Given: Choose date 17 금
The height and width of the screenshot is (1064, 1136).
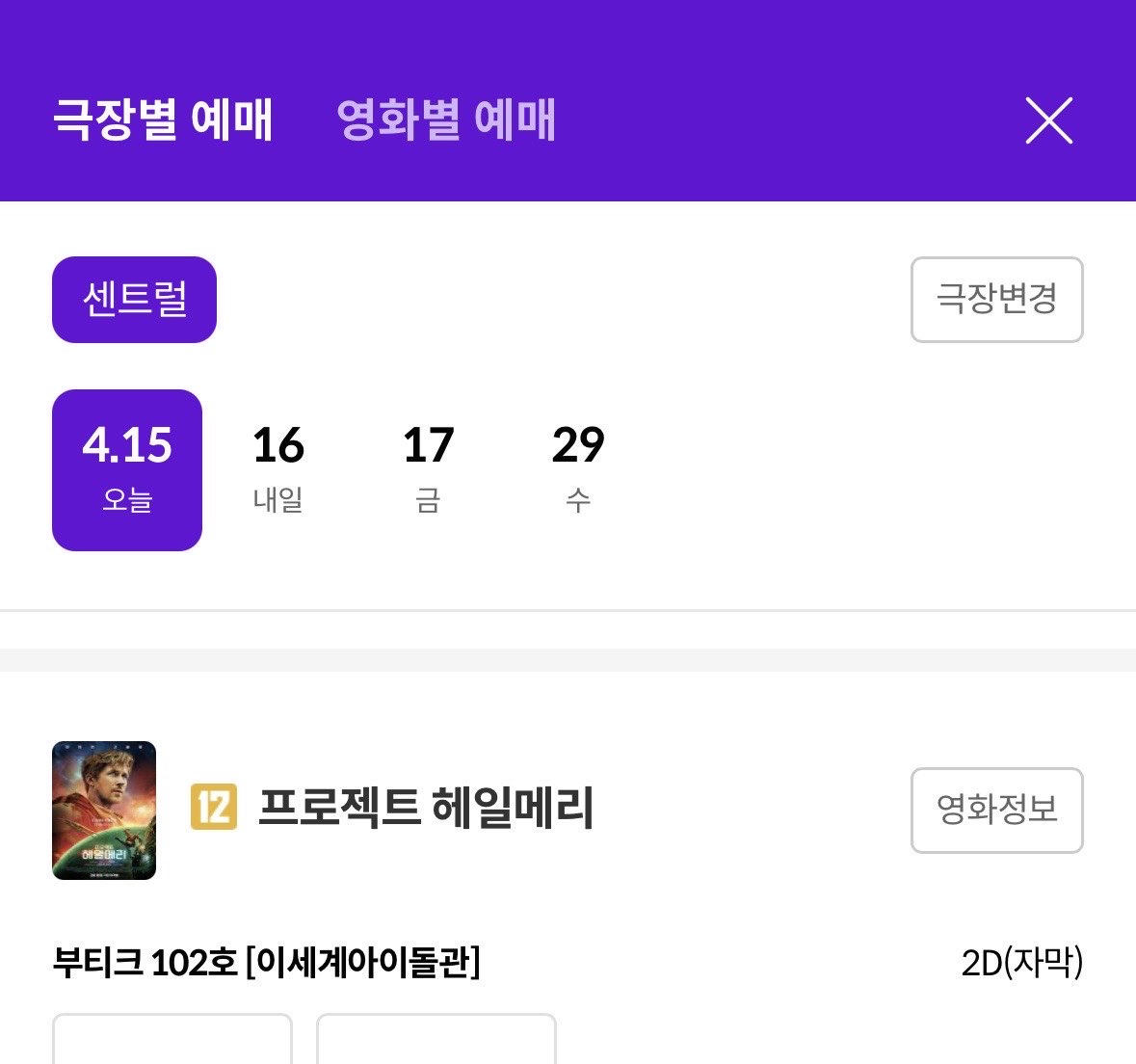Looking at the screenshot, I should [428, 470].
